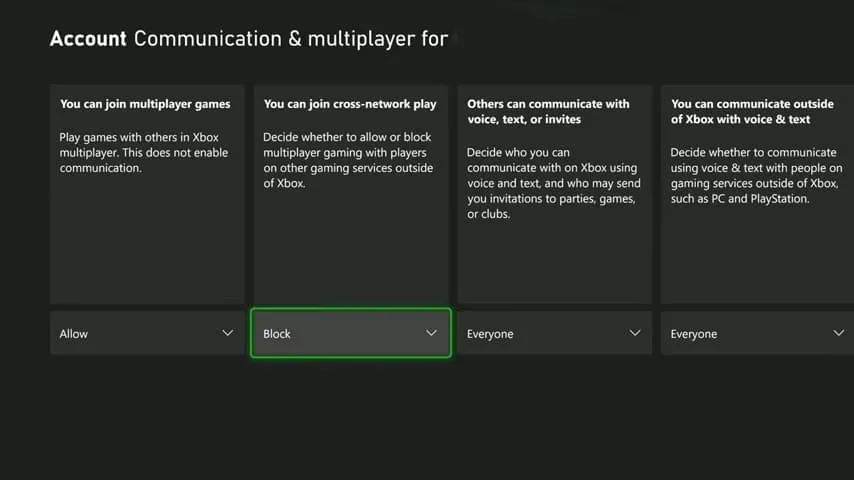
Task: Expand the Everyone dropdown for outside-Xbox communication
Action: coord(757,333)
